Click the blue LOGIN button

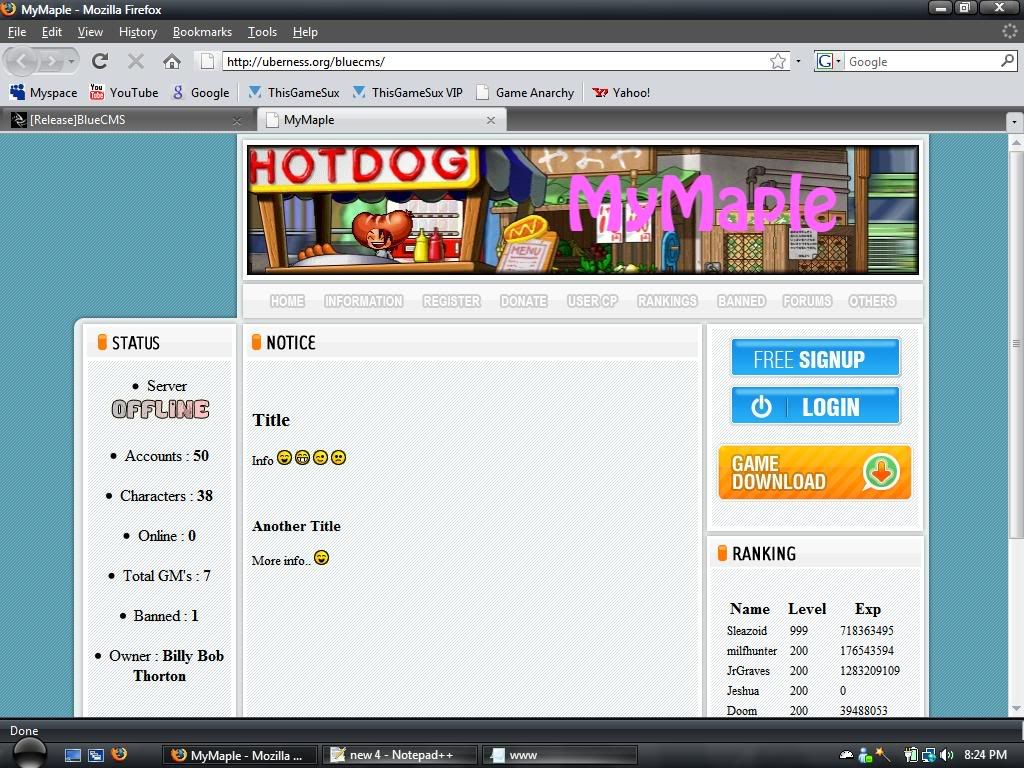815,406
